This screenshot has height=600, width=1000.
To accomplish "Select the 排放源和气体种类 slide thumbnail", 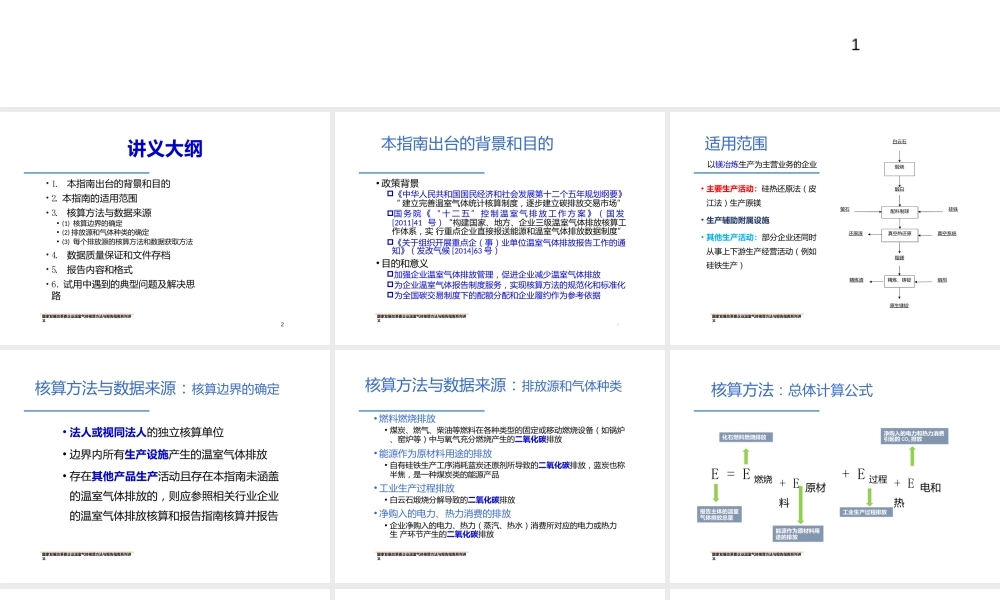I will click(x=499, y=466).
